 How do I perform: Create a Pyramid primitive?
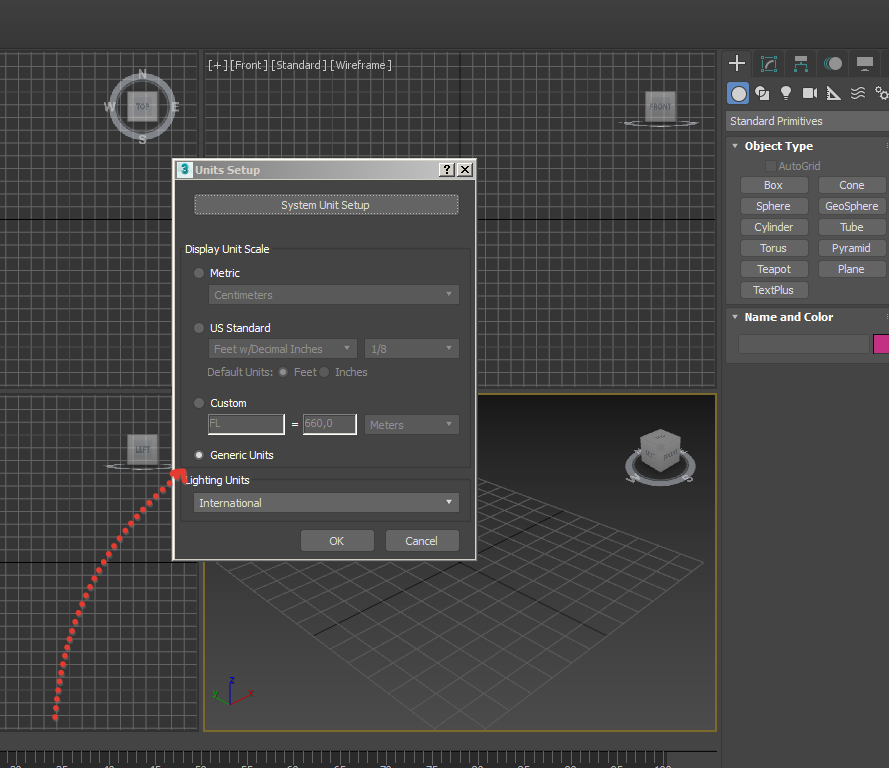click(x=852, y=248)
